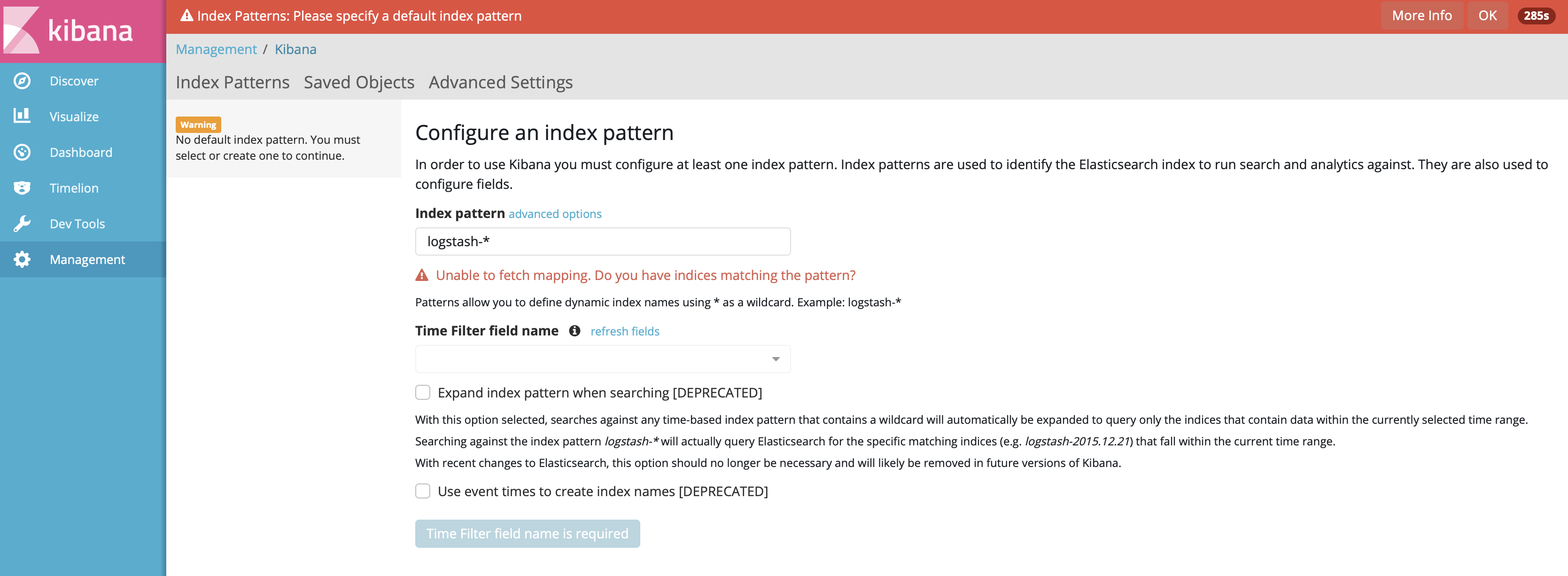Click the Kibana logo
Screen dimensions: 1568x576
click(x=68, y=30)
